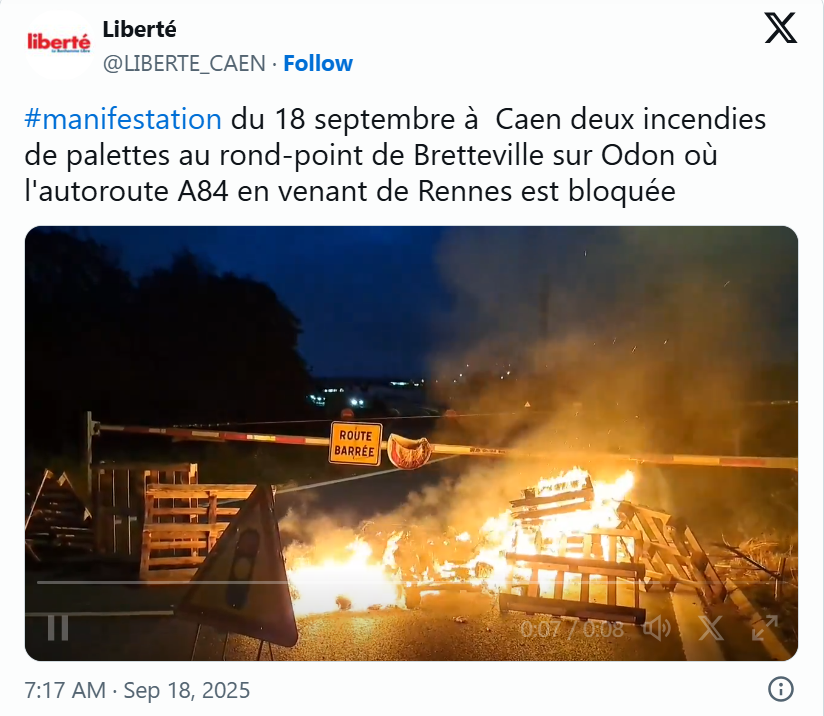824x716 pixels.
Task: Open the #manifestation hashtag link
Action: click(x=123, y=119)
